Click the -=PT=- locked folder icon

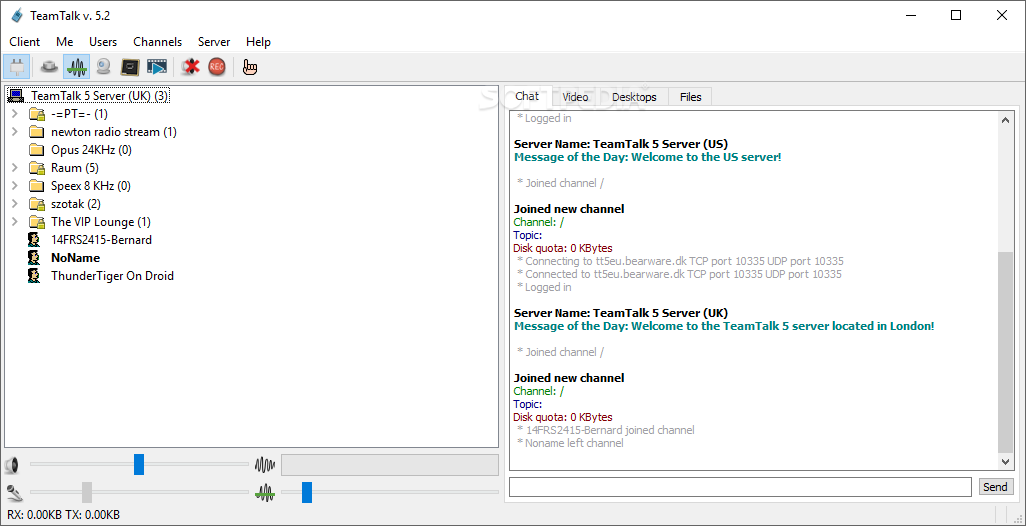click(37, 114)
